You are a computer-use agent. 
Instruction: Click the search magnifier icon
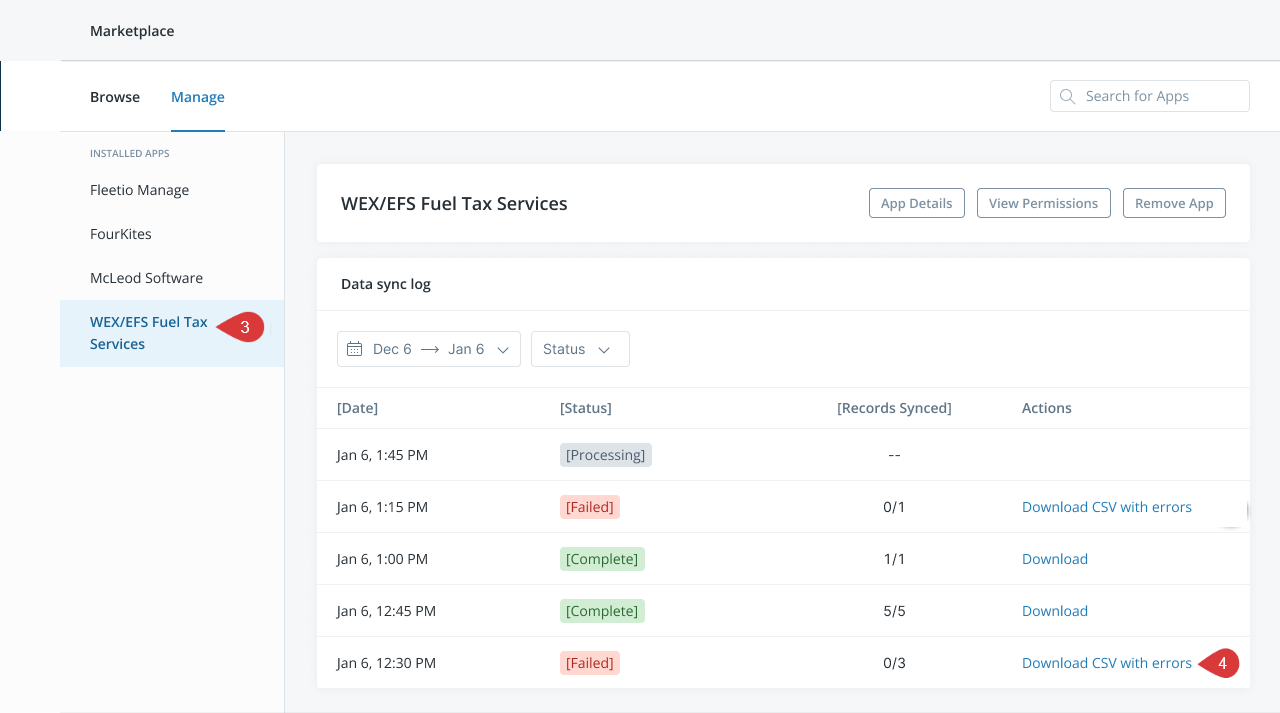(x=1067, y=96)
